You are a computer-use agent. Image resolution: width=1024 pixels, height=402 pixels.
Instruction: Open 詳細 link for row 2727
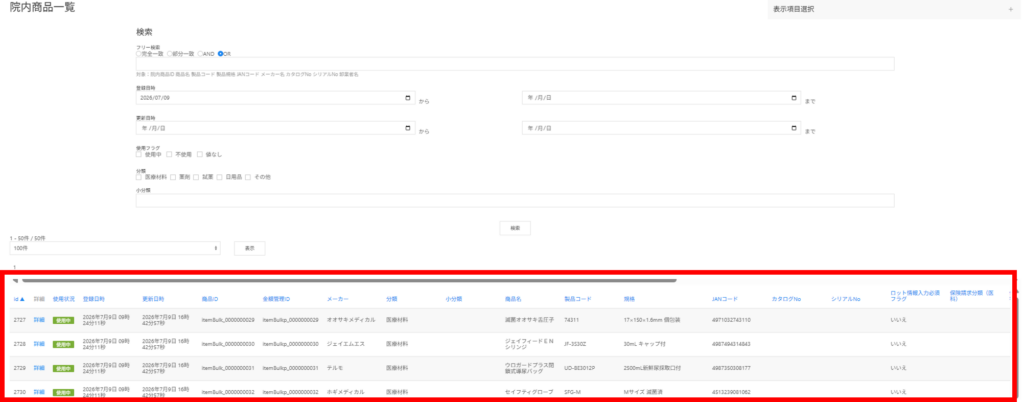coord(39,320)
